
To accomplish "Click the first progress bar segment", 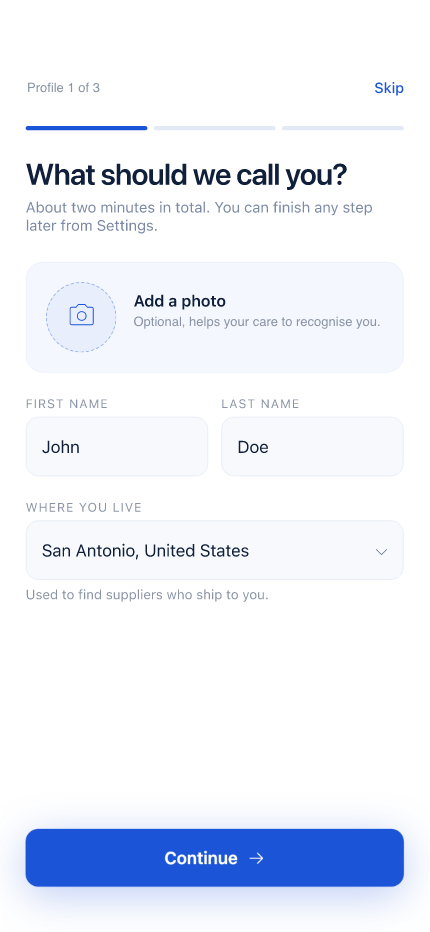I will [86, 128].
